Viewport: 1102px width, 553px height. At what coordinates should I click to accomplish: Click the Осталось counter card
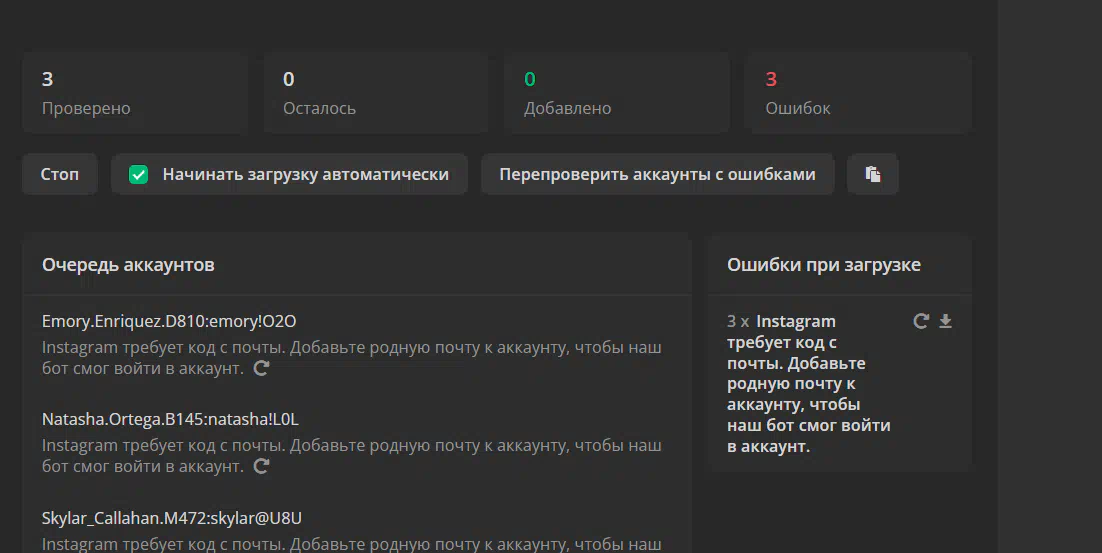point(376,92)
